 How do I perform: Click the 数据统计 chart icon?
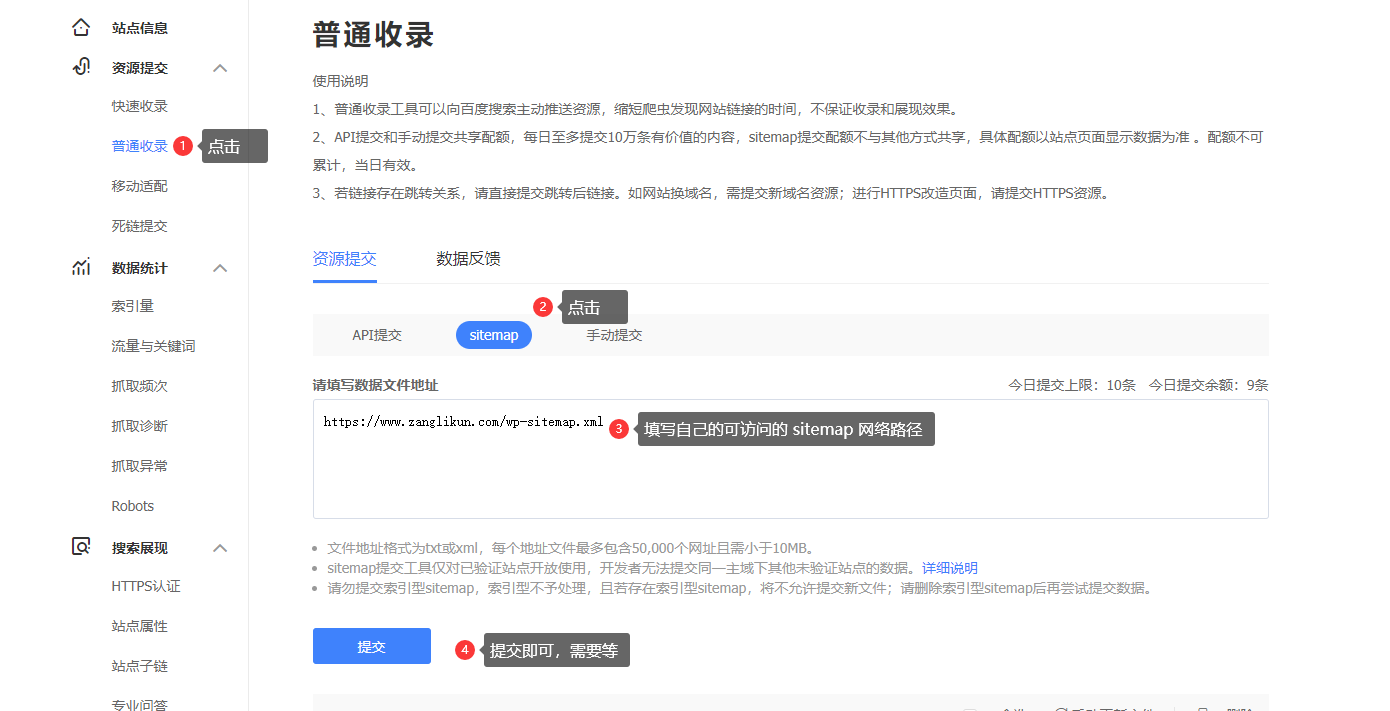pyautogui.click(x=81, y=268)
